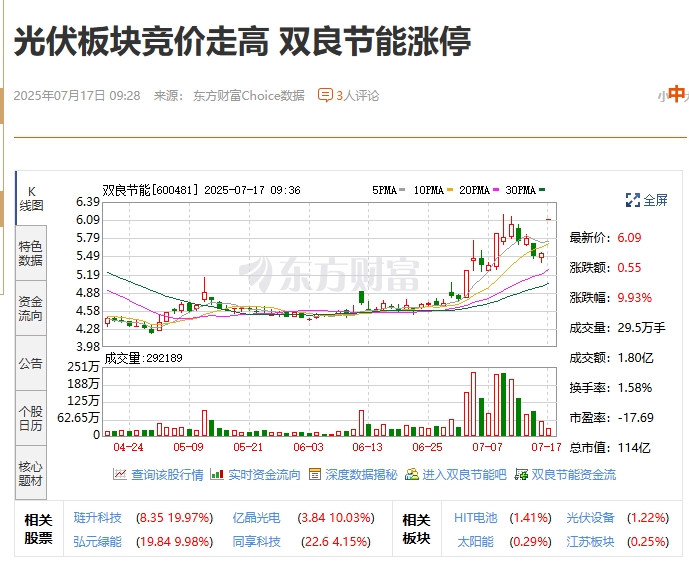
Task: Click the 成交量:292189 volume label
Action: (x=143, y=358)
